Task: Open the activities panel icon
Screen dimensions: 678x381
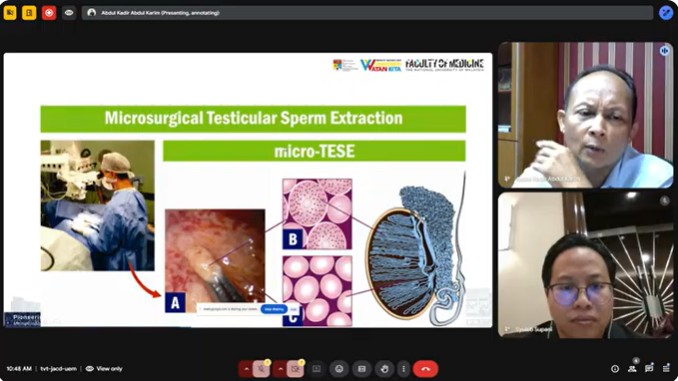Action: (666, 369)
